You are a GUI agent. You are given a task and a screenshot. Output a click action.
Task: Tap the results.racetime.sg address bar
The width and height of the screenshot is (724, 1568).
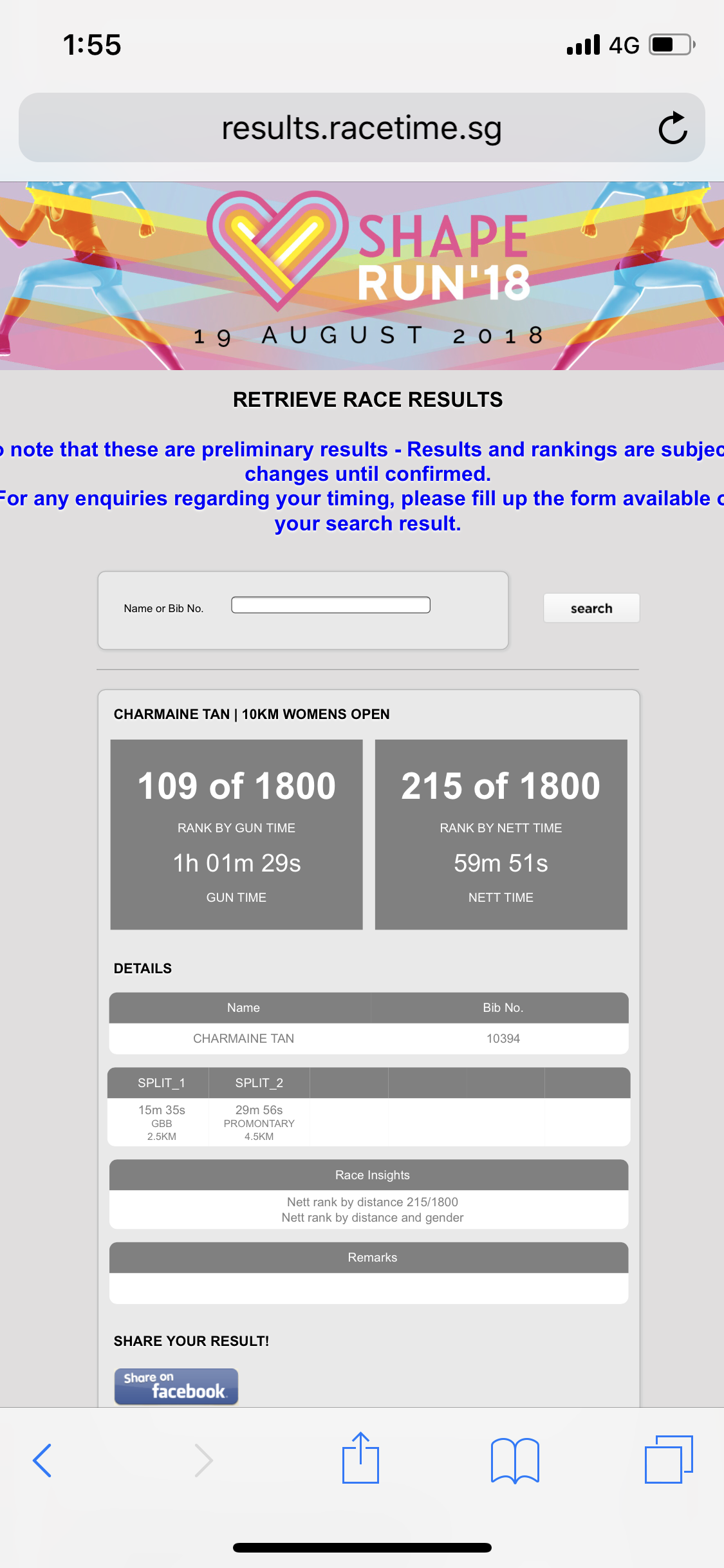(x=362, y=127)
